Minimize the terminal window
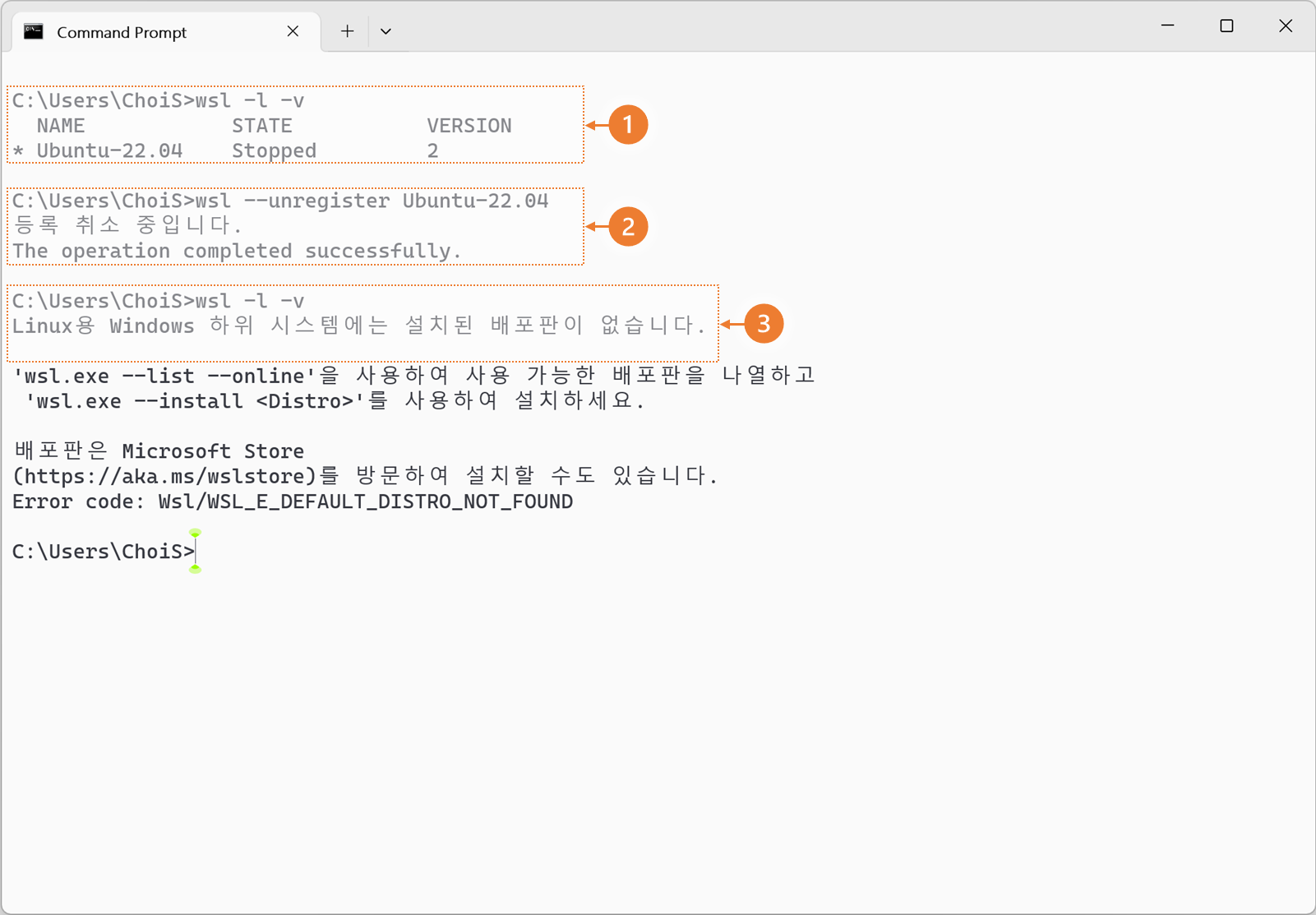Screen dimensions: 1316x915 [1167, 26]
